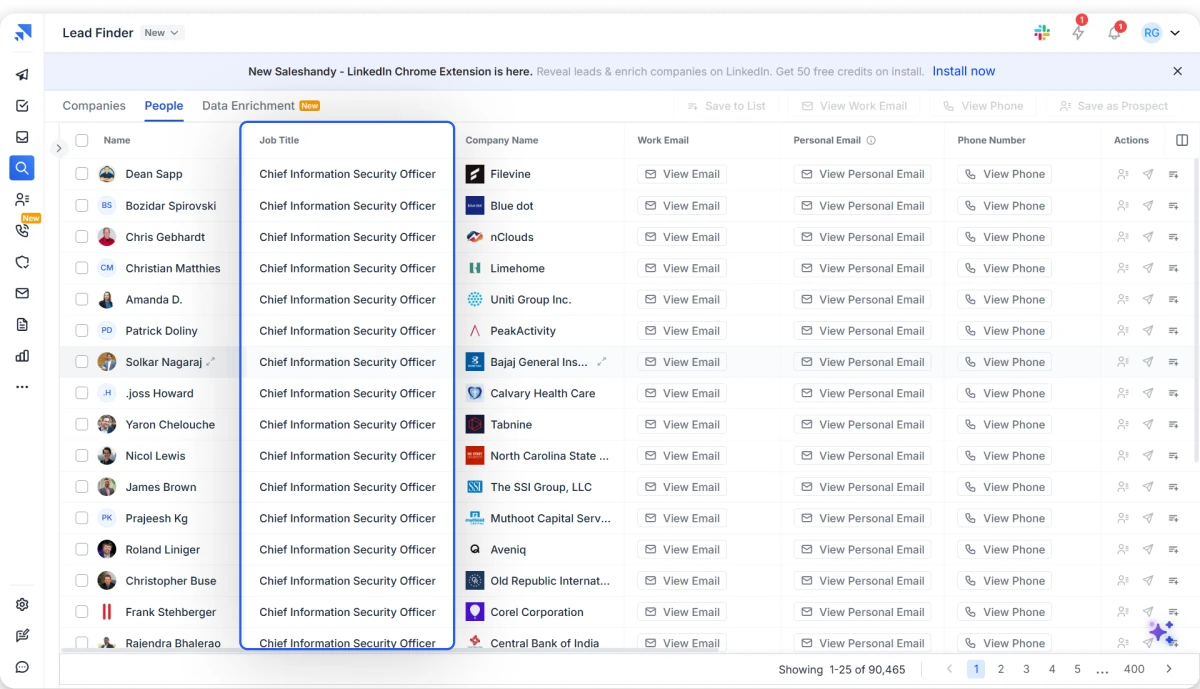Click View Email for Filevine row
Screen dimensions: 1200x689
(682, 174)
